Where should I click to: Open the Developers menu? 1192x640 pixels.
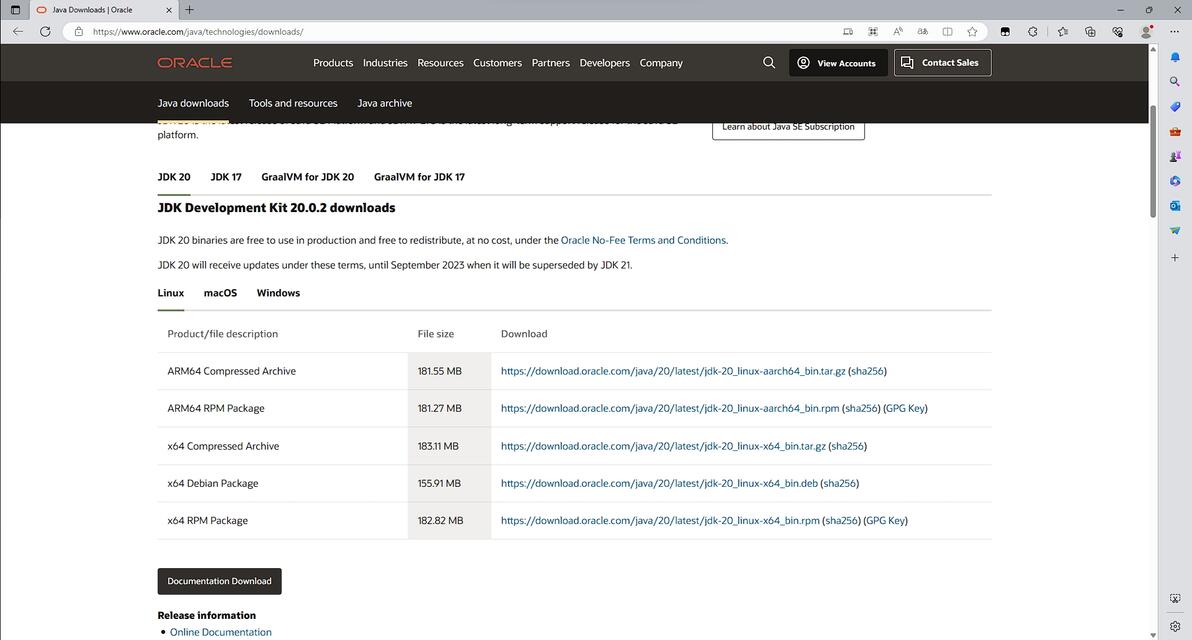[x=604, y=62]
